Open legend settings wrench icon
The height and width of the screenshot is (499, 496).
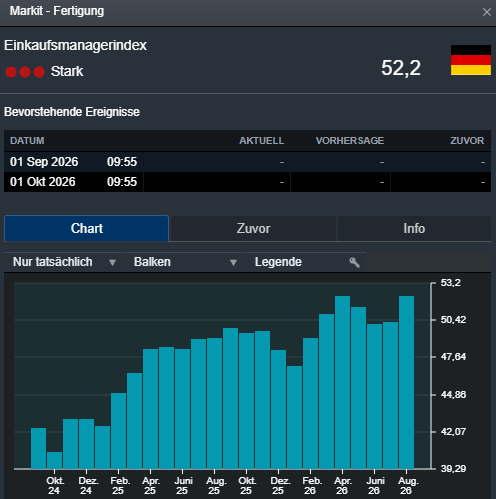[354, 262]
